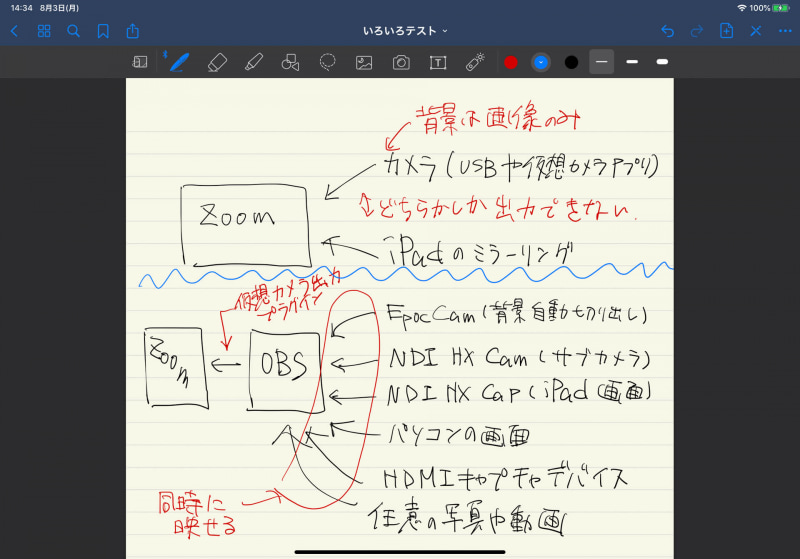Choose the red pen color
Screen dimensions: 800x559
pyautogui.click(x=511, y=62)
